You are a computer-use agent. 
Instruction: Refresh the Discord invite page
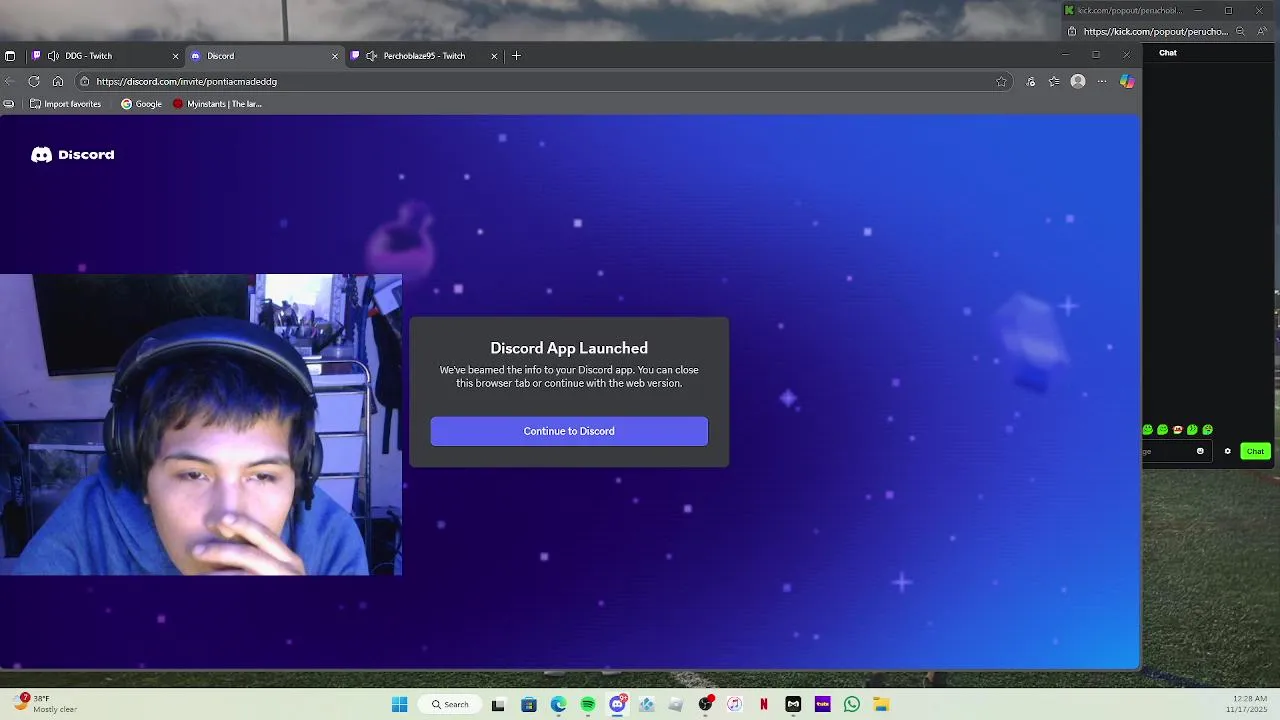(34, 81)
